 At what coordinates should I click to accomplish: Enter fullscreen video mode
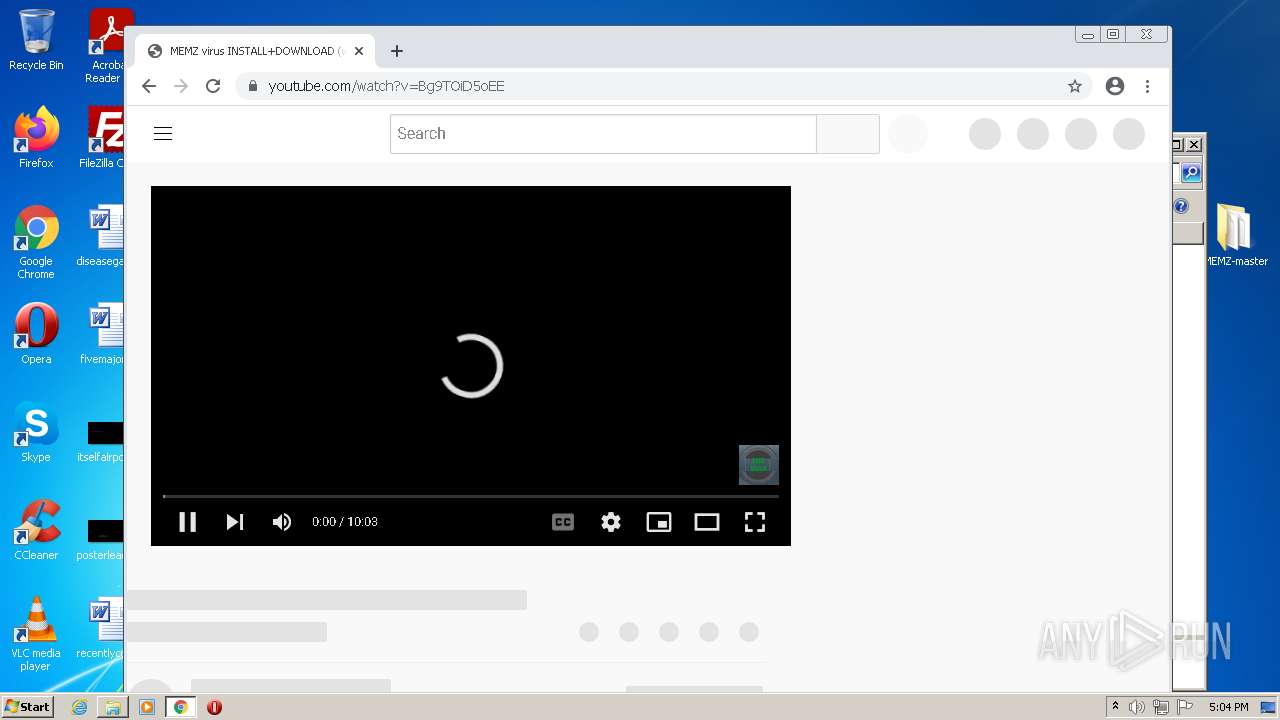click(755, 521)
